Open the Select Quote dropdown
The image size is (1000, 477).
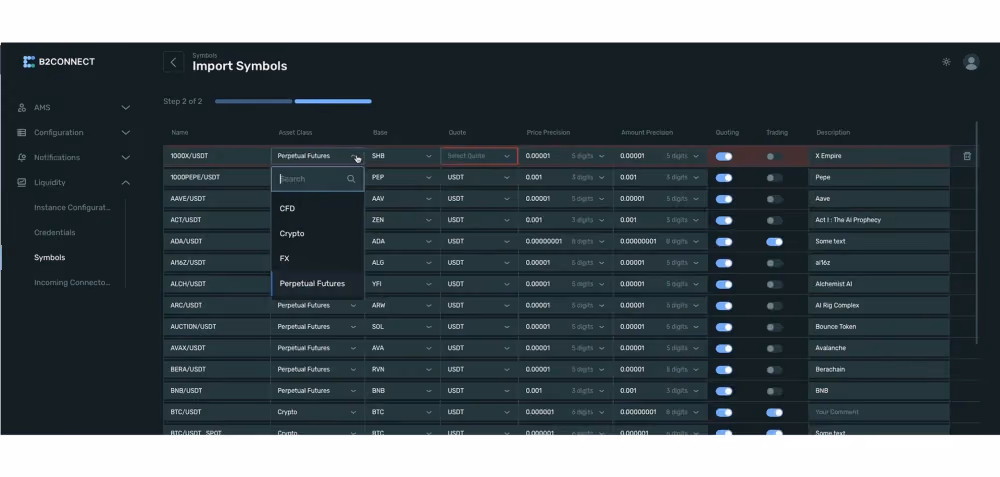pyautogui.click(x=479, y=156)
